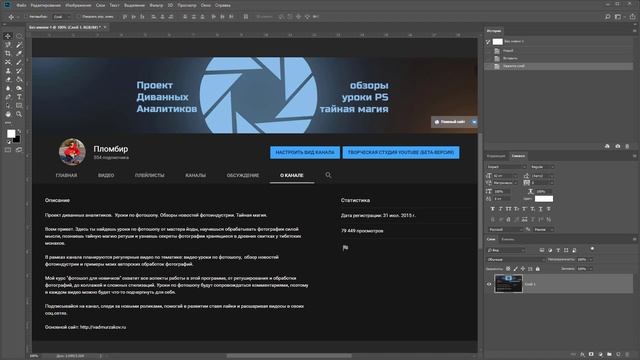Viewport: 640px width, 360px height.
Task: Open the Окно menu
Action: coord(206,5)
